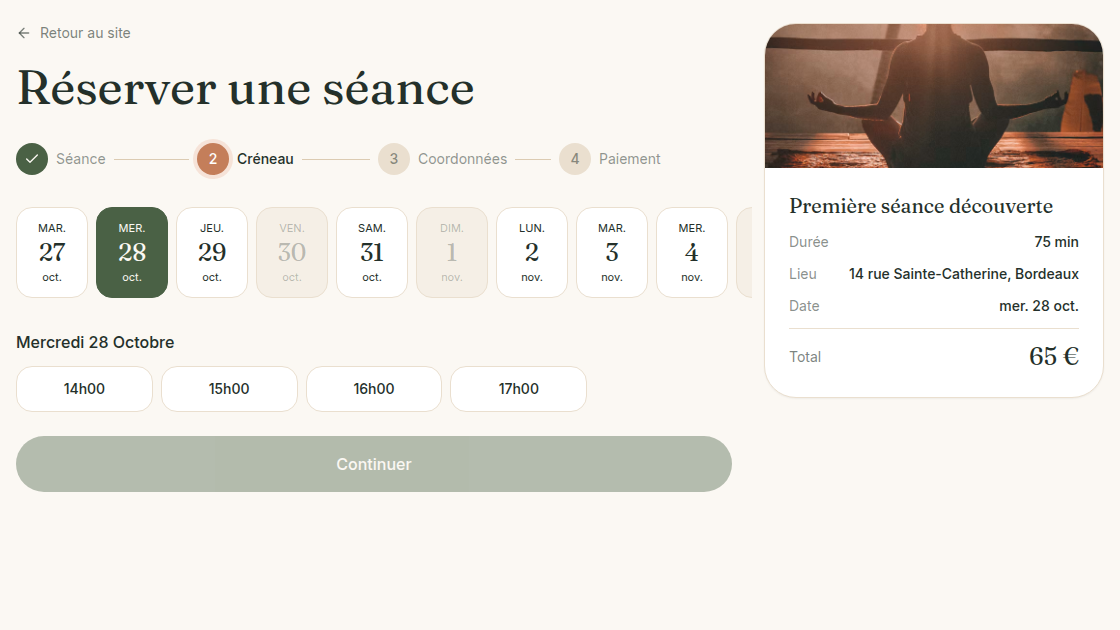Viewport: 1120px width, 630px height.
Task: Click the Créneau step label
Action: [265, 159]
